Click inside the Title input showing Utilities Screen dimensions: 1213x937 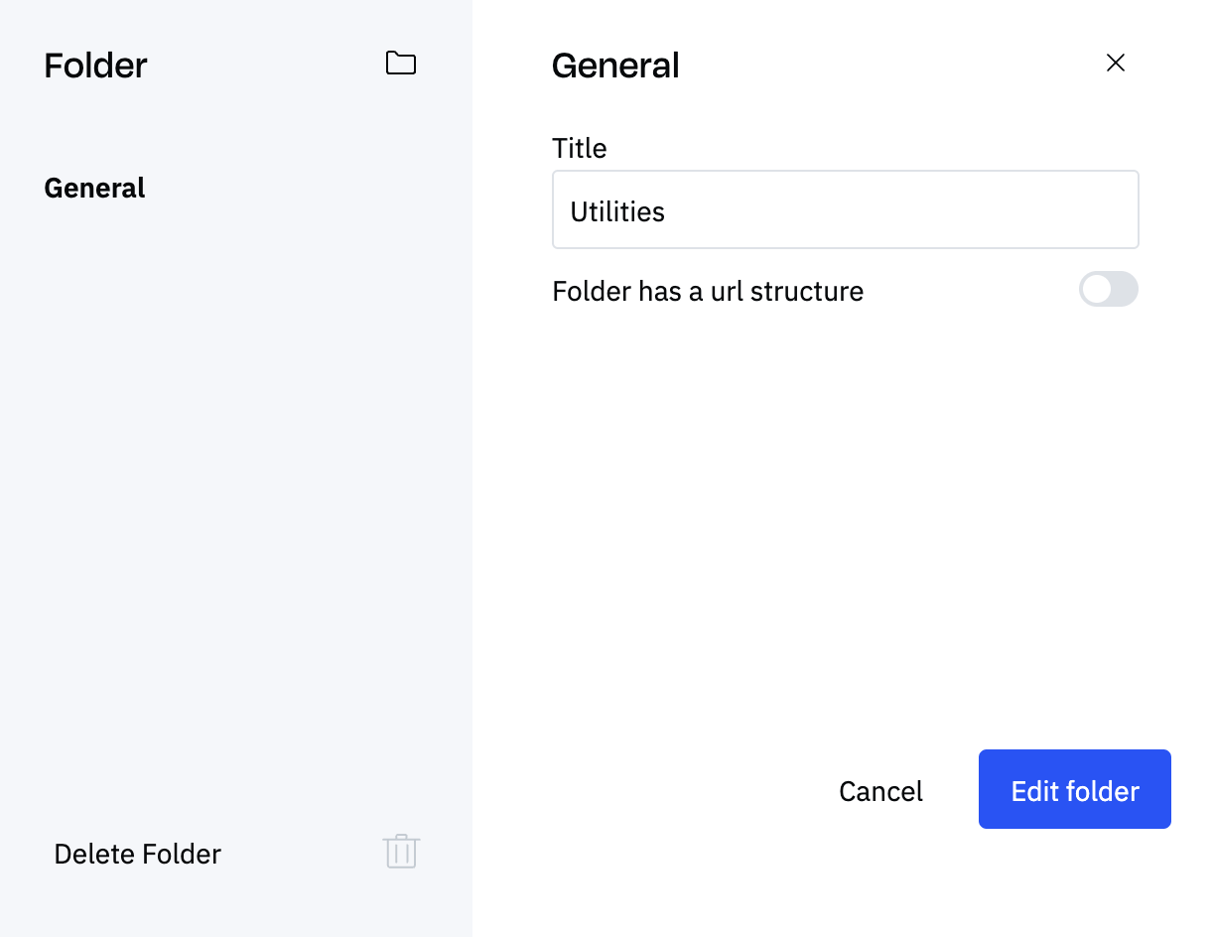coord(845,209)
